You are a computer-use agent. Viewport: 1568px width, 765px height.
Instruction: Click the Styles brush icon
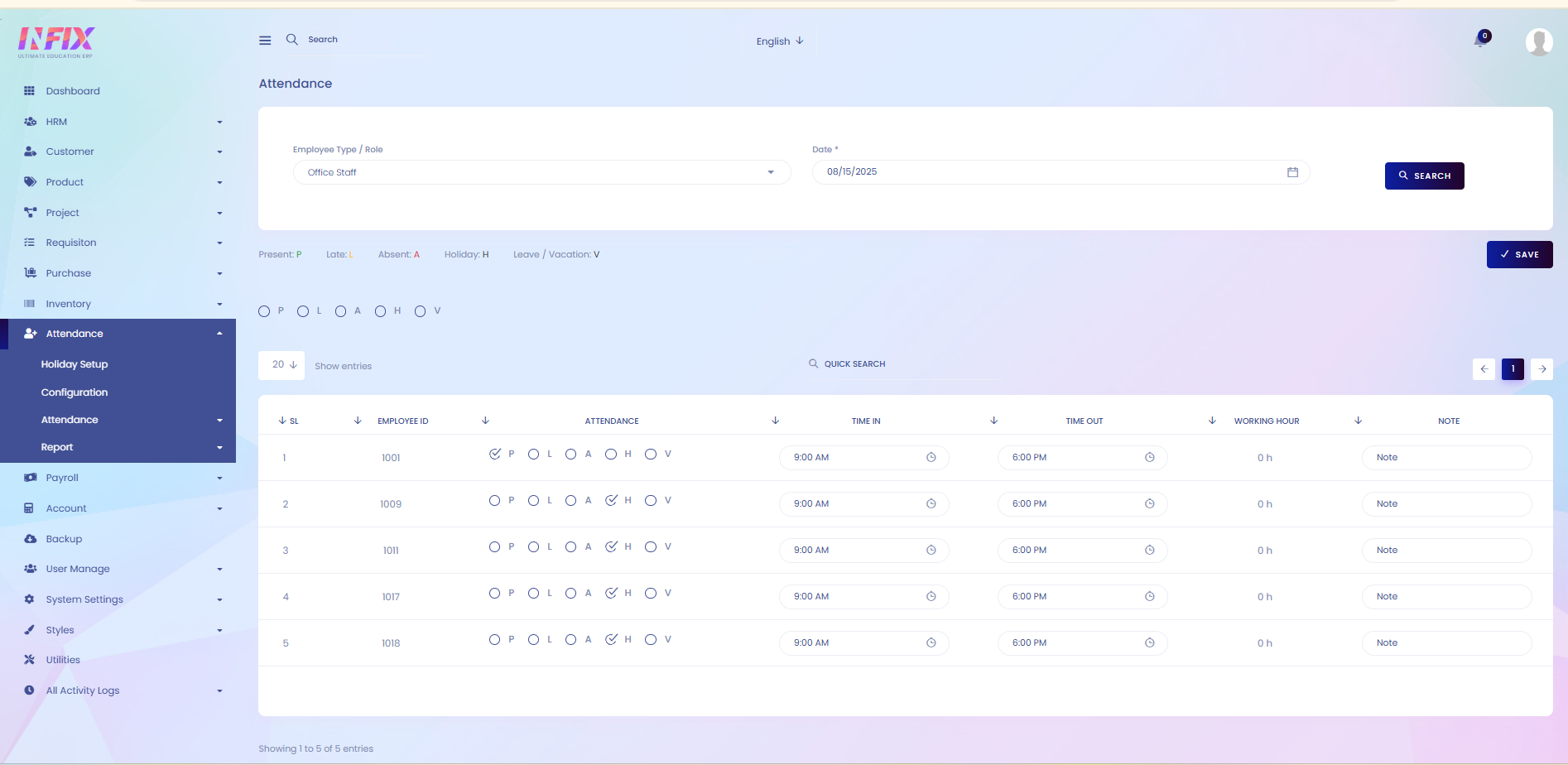[x=29, y=630]
